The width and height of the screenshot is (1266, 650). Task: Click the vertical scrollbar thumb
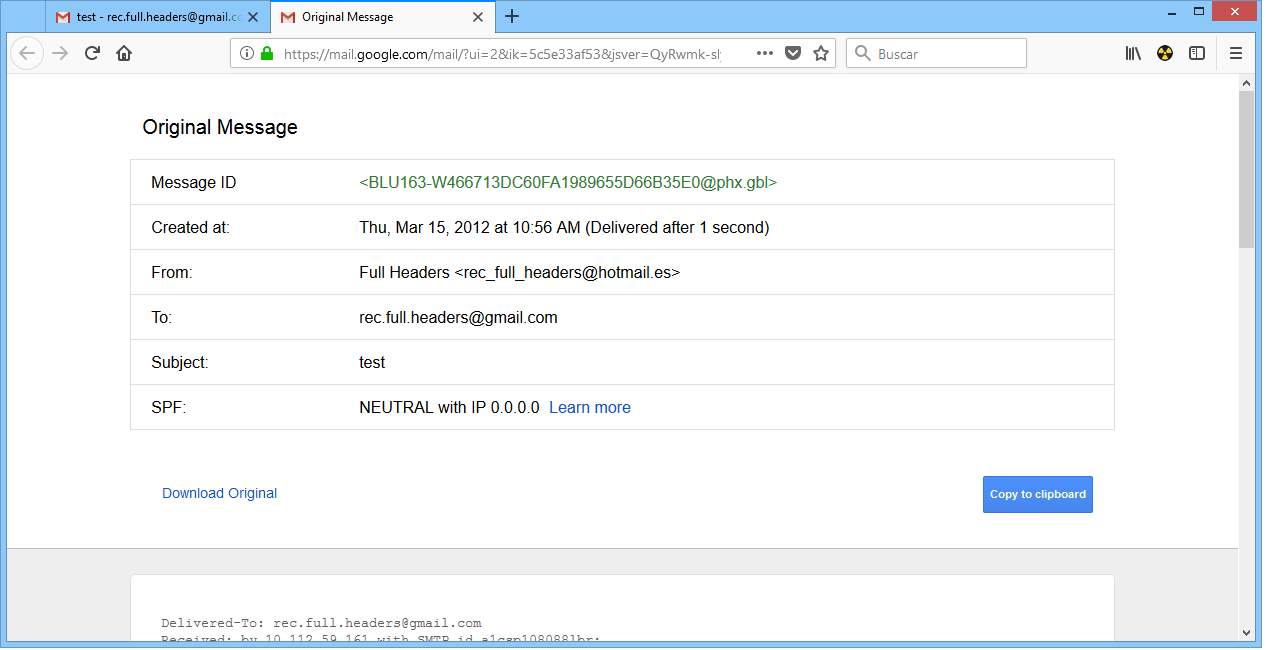point(1246,170)
